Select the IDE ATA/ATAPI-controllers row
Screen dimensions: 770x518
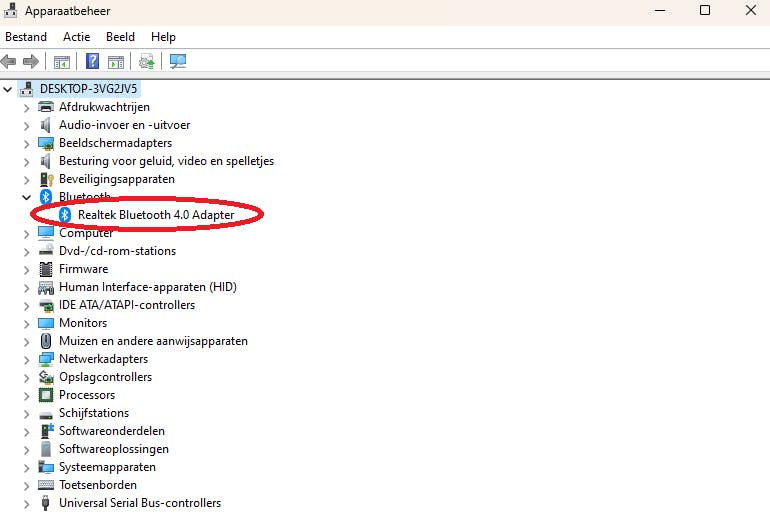[127, 305]
